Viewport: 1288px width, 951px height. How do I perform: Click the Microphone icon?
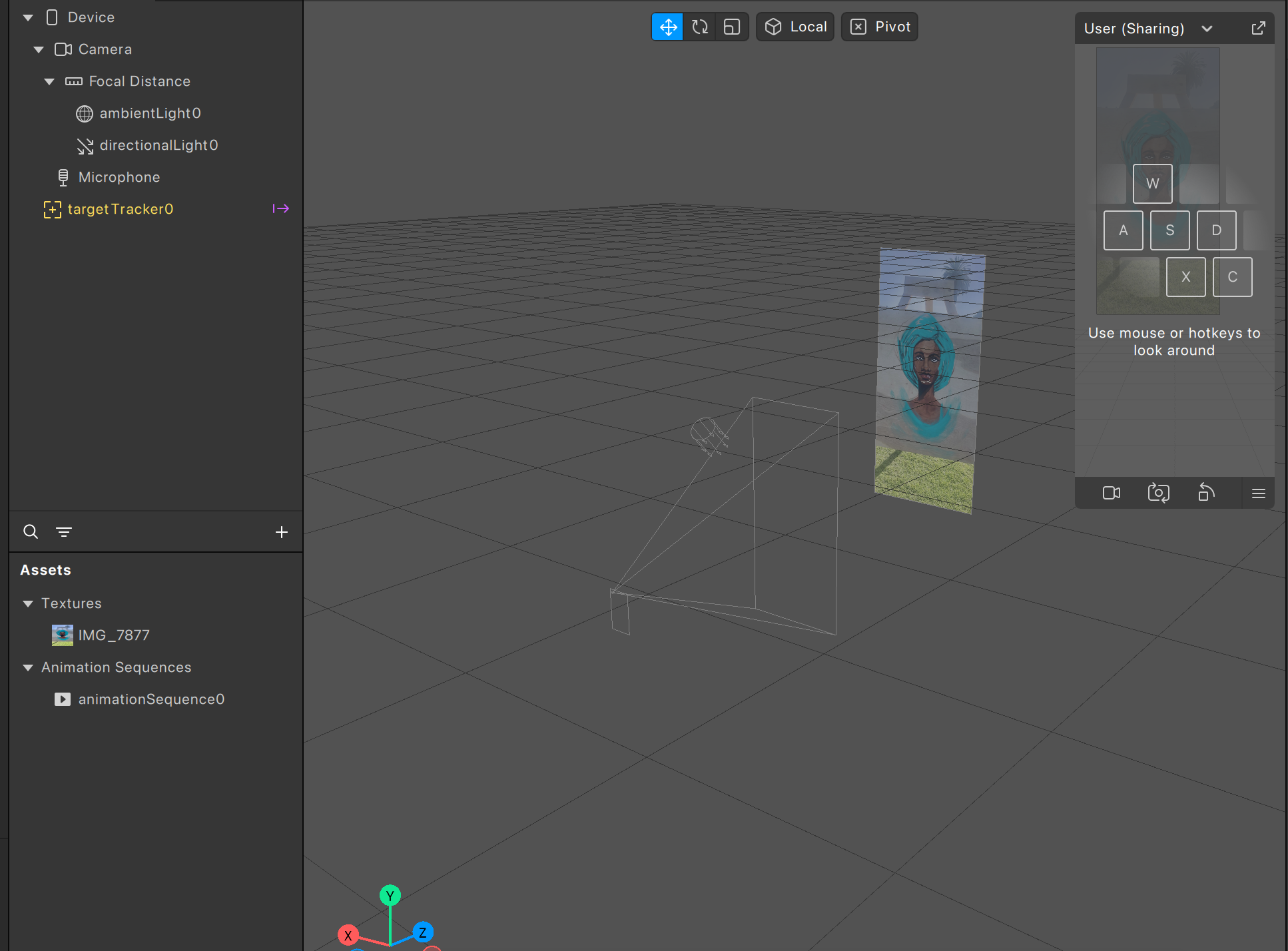point(63,178)
